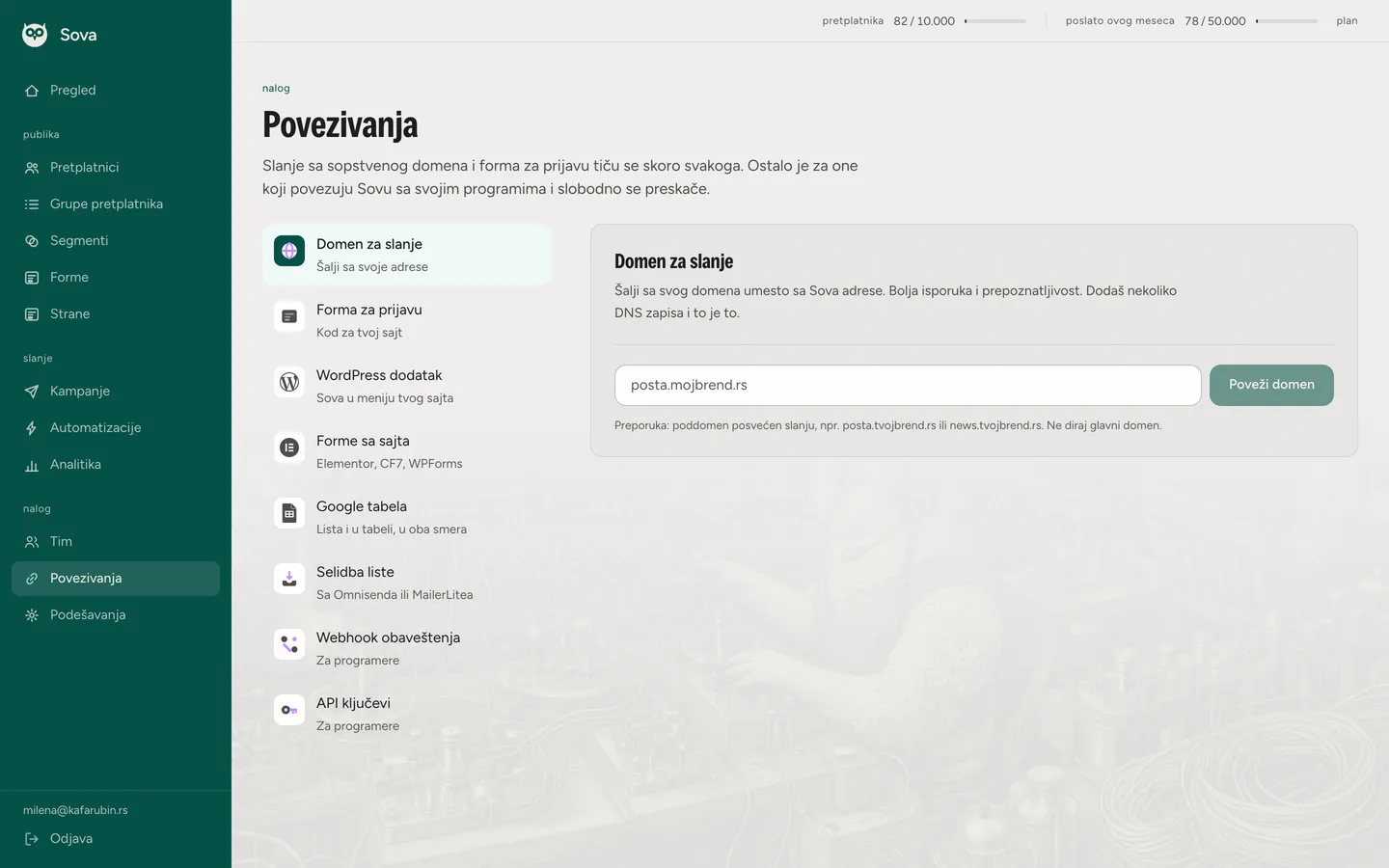Screen dimensions: 1389x868
Task: Focus the posta.mojbrend.rs domain input field
Action: click(908, 385)
